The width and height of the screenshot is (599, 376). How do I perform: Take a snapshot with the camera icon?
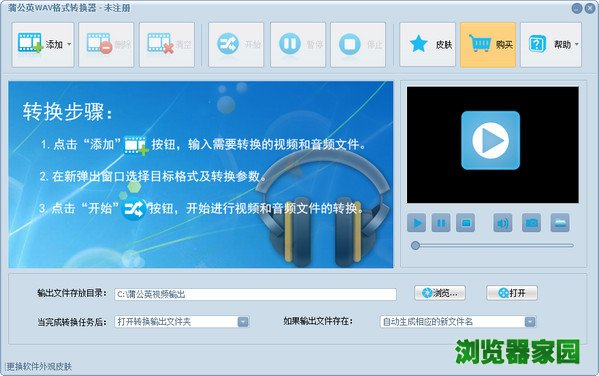coord(531,223)
